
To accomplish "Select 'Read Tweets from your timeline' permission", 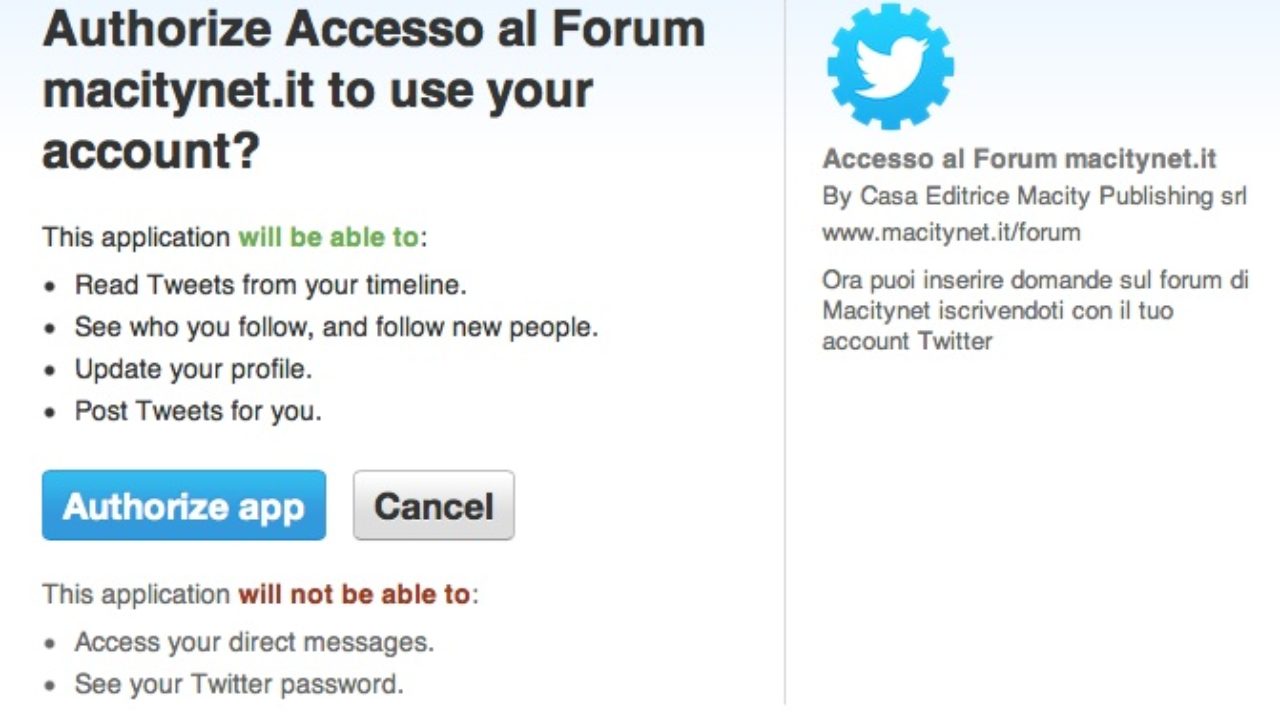I will [270, 285].
